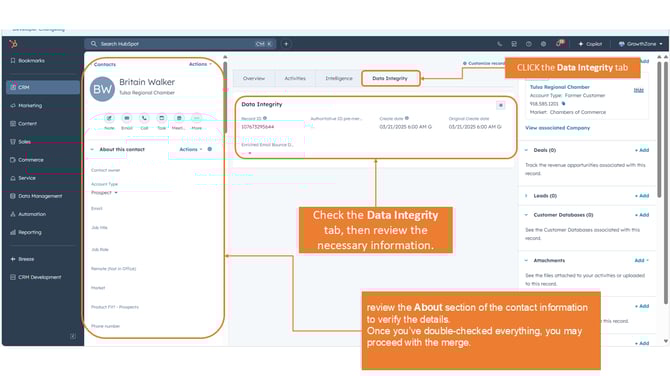The width and height of the screenshot is (670, 376).
Task: Open Actions dropdown in About this contact
Action: coord(191,150)
